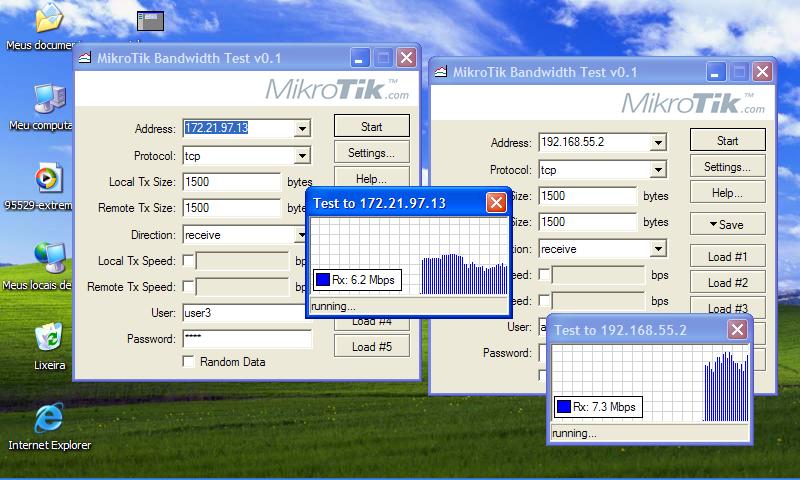Expand Direction dropdown in the 192.168.55.2 window
This screenshot has width=800, height=480.
tap(657, 249)
